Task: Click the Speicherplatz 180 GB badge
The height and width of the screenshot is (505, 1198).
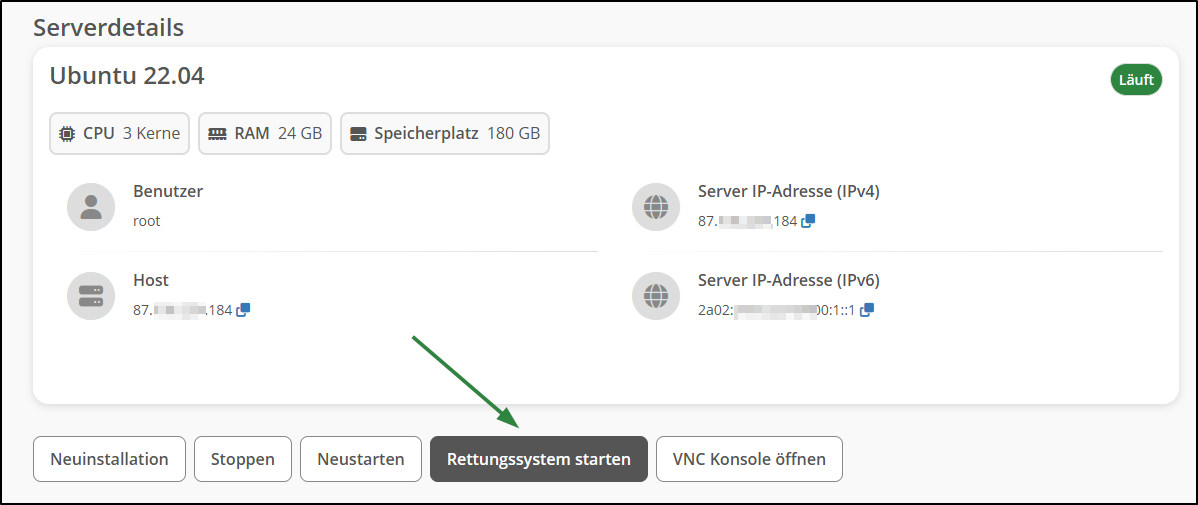Action: point(445,134)
